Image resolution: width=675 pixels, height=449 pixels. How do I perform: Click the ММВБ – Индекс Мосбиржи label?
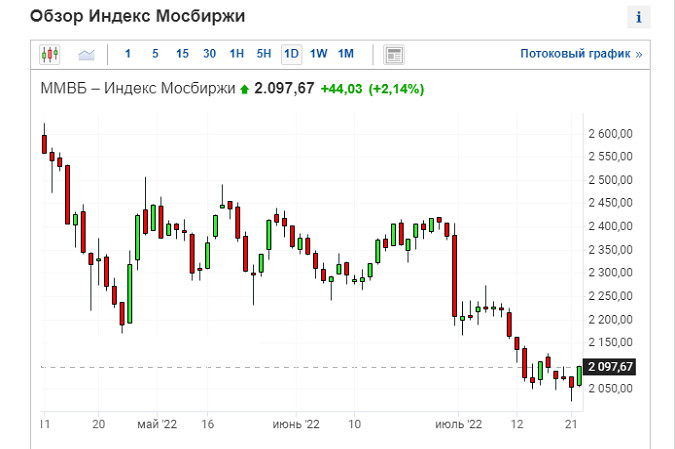(138, 88)
